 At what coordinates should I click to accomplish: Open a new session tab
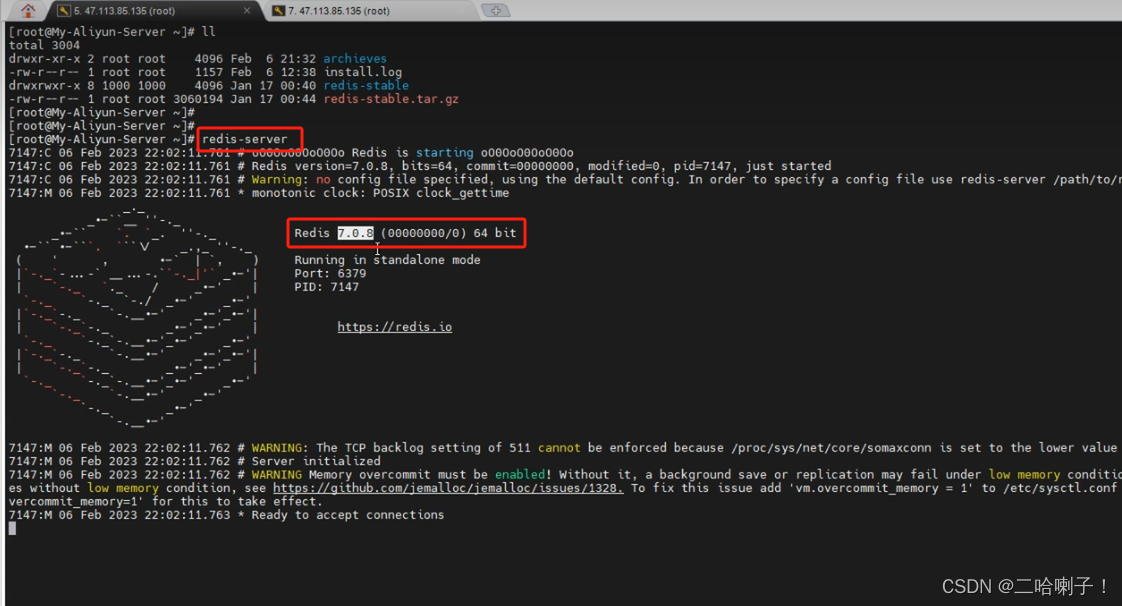click(x=495, y=11)
